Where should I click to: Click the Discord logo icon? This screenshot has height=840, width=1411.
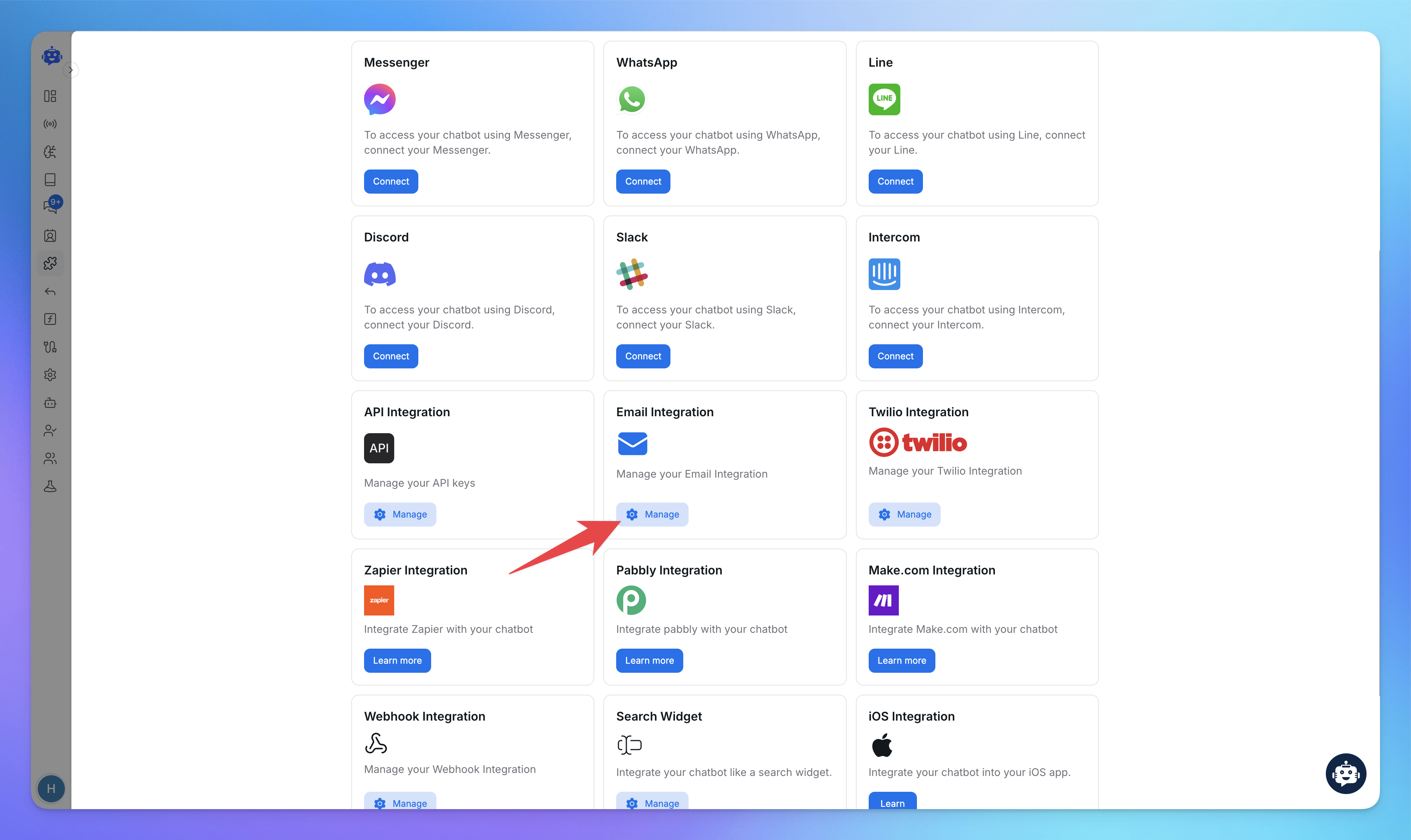pyautogui.click(x=380, y=275)
